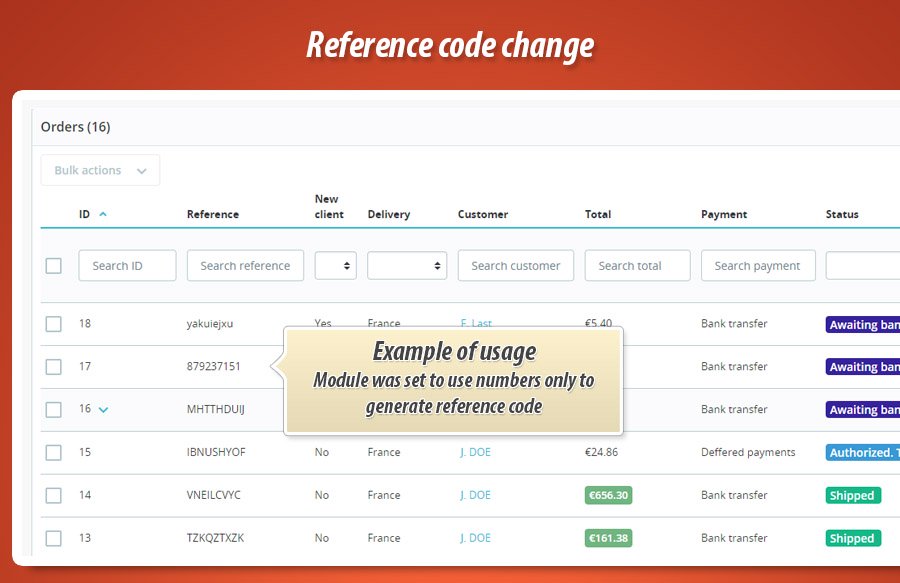Open the Delivery filter dropdown
900x583 pixels.
[x=407, y=265]
